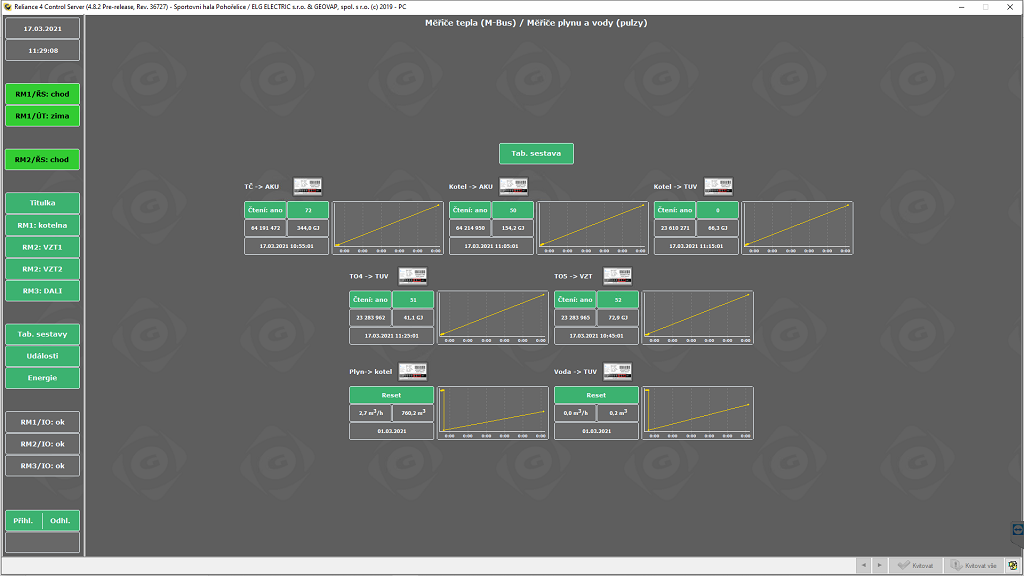Go to RM1: kotelna screen
The image size is (1024, 576).
pos(42,225)
